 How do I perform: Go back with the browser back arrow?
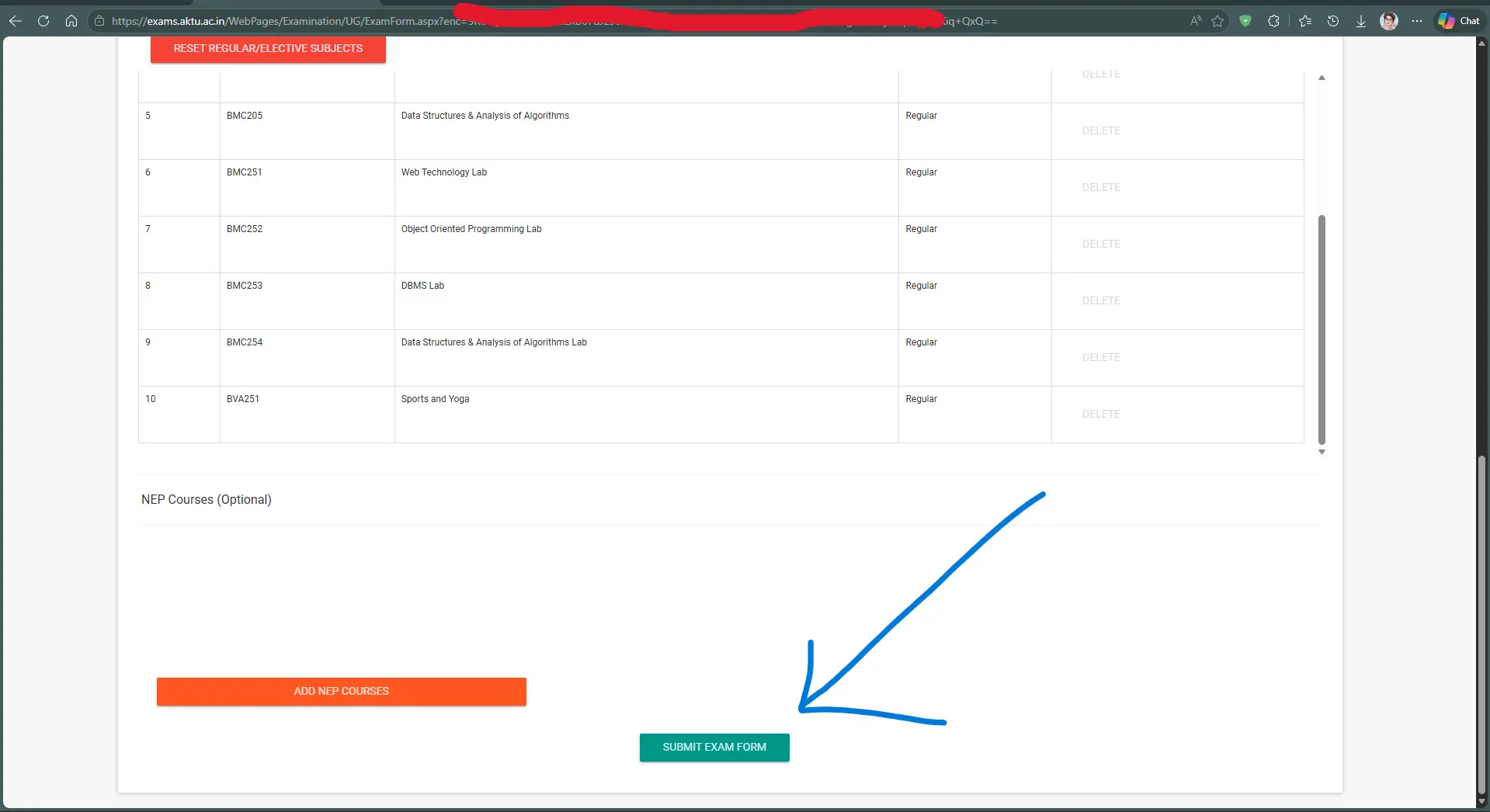pyautogui.click(x=15, y=21)
